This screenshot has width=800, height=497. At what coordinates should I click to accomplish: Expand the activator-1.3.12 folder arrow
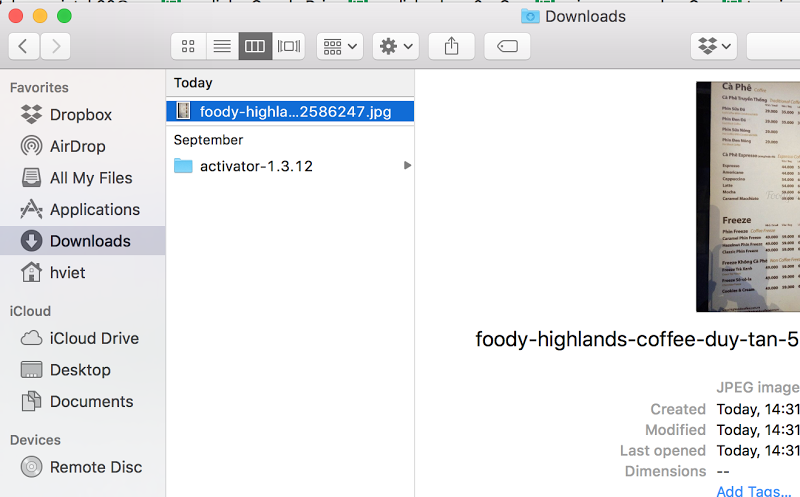coord(407,165)
